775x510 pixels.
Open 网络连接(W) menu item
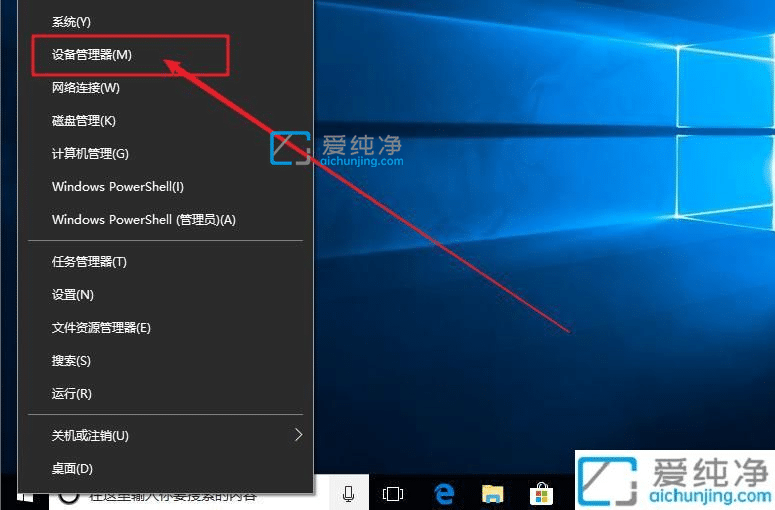[166, 88]
